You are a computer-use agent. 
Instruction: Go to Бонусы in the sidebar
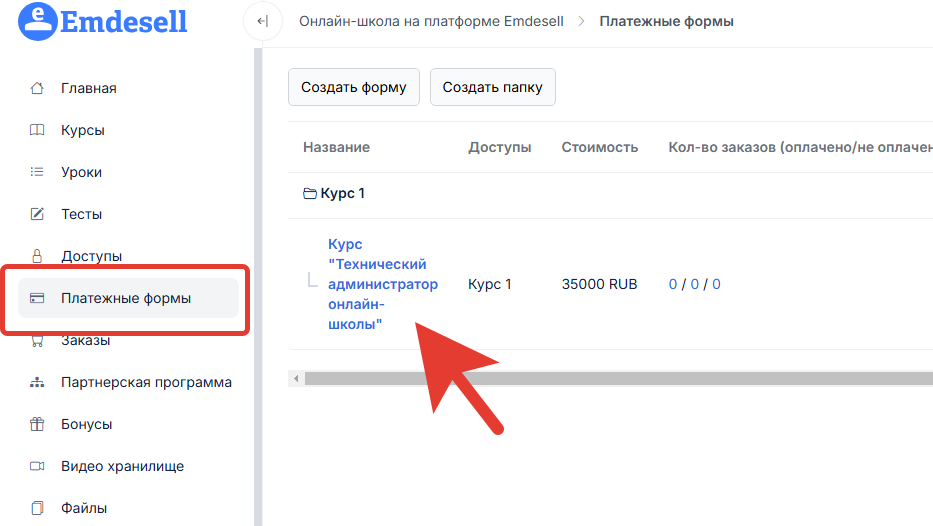pos(86,424)
